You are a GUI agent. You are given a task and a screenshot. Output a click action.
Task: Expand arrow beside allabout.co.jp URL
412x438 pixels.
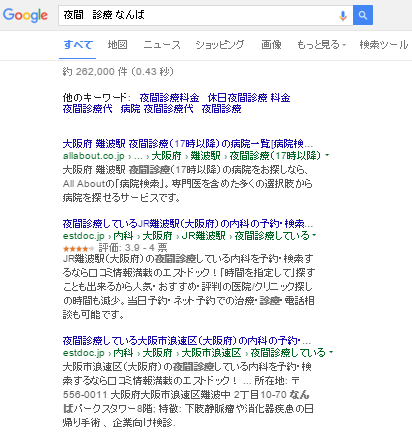pos(327,155)
